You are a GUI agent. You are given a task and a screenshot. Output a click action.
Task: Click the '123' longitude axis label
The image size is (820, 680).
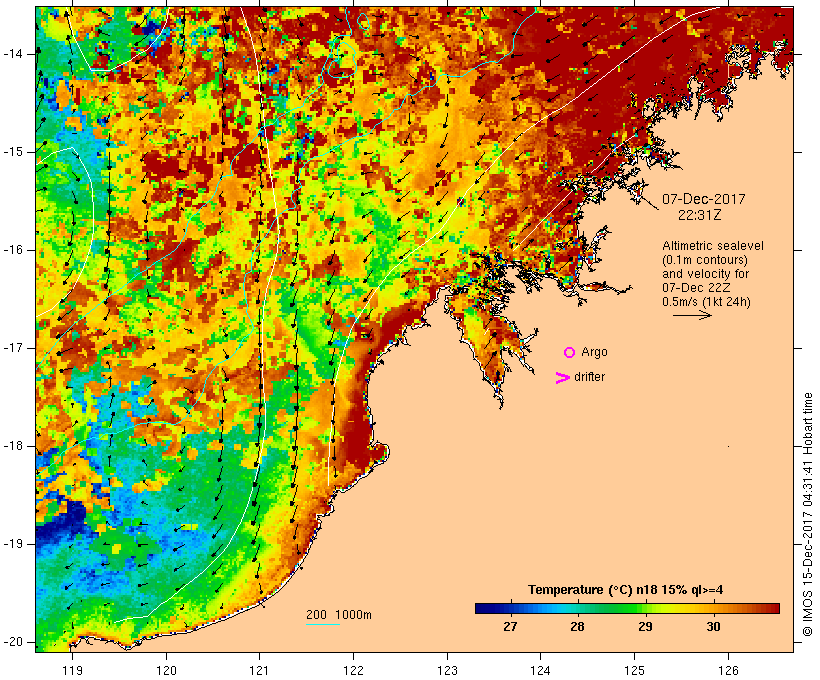447,670
